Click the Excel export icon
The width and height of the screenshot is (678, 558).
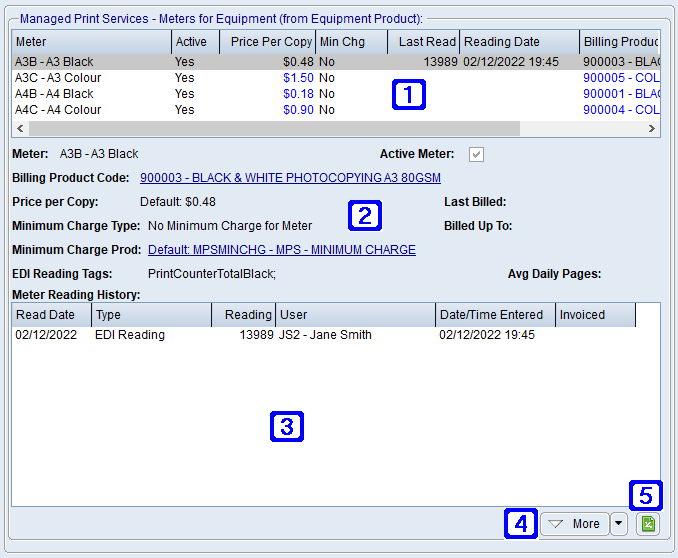point(648,524)
